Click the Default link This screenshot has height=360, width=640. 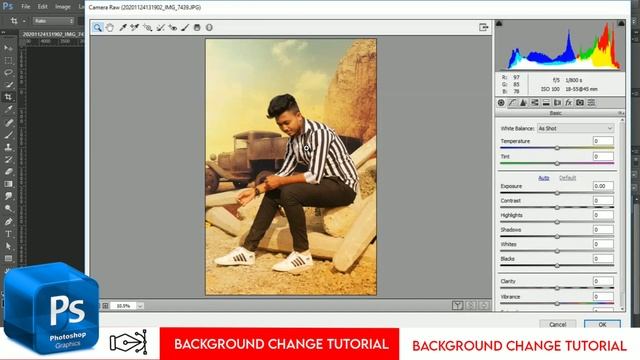click(x=567, y=178)
